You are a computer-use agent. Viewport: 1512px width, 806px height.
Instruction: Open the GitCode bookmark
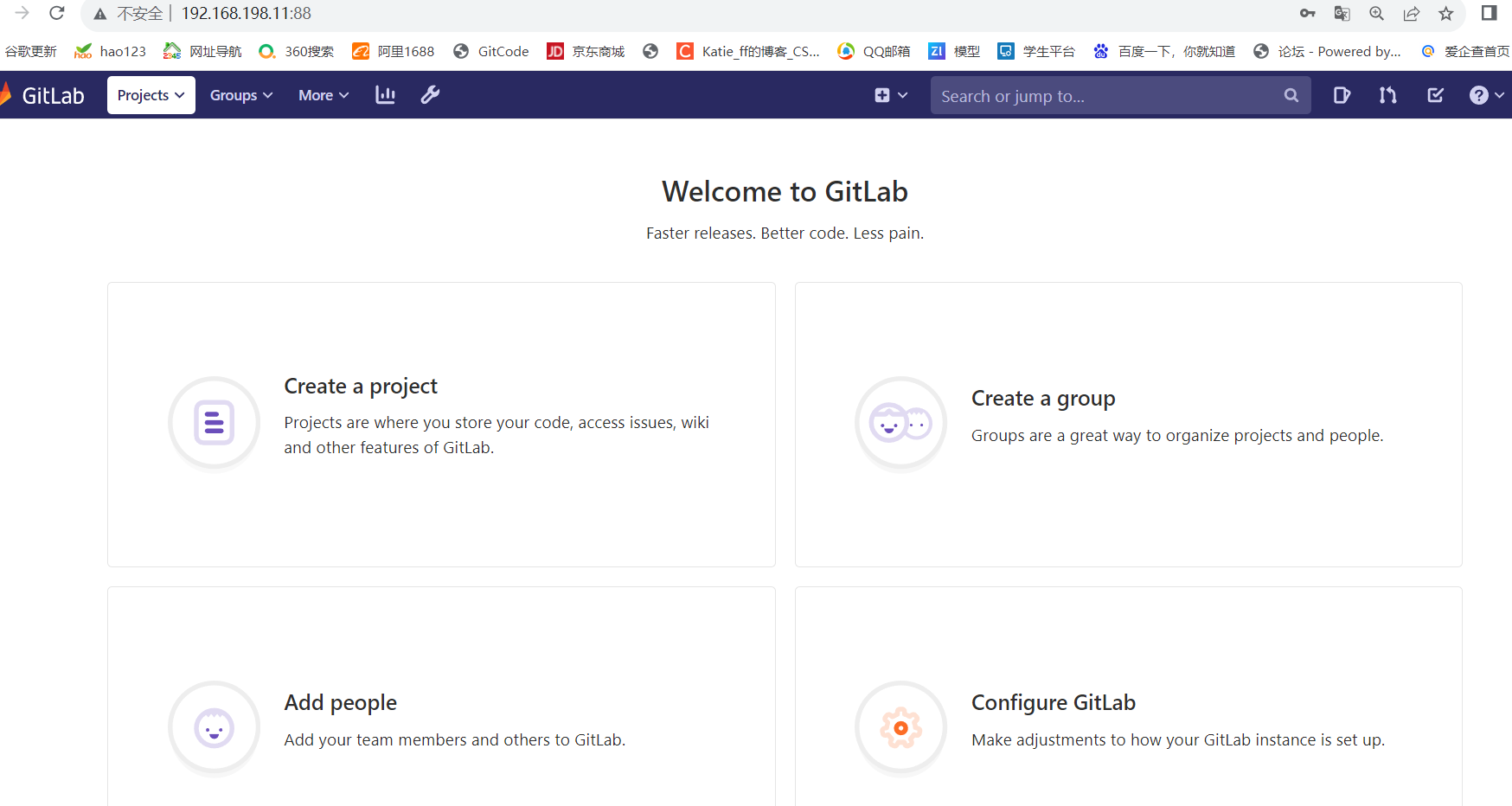(490, 51)
